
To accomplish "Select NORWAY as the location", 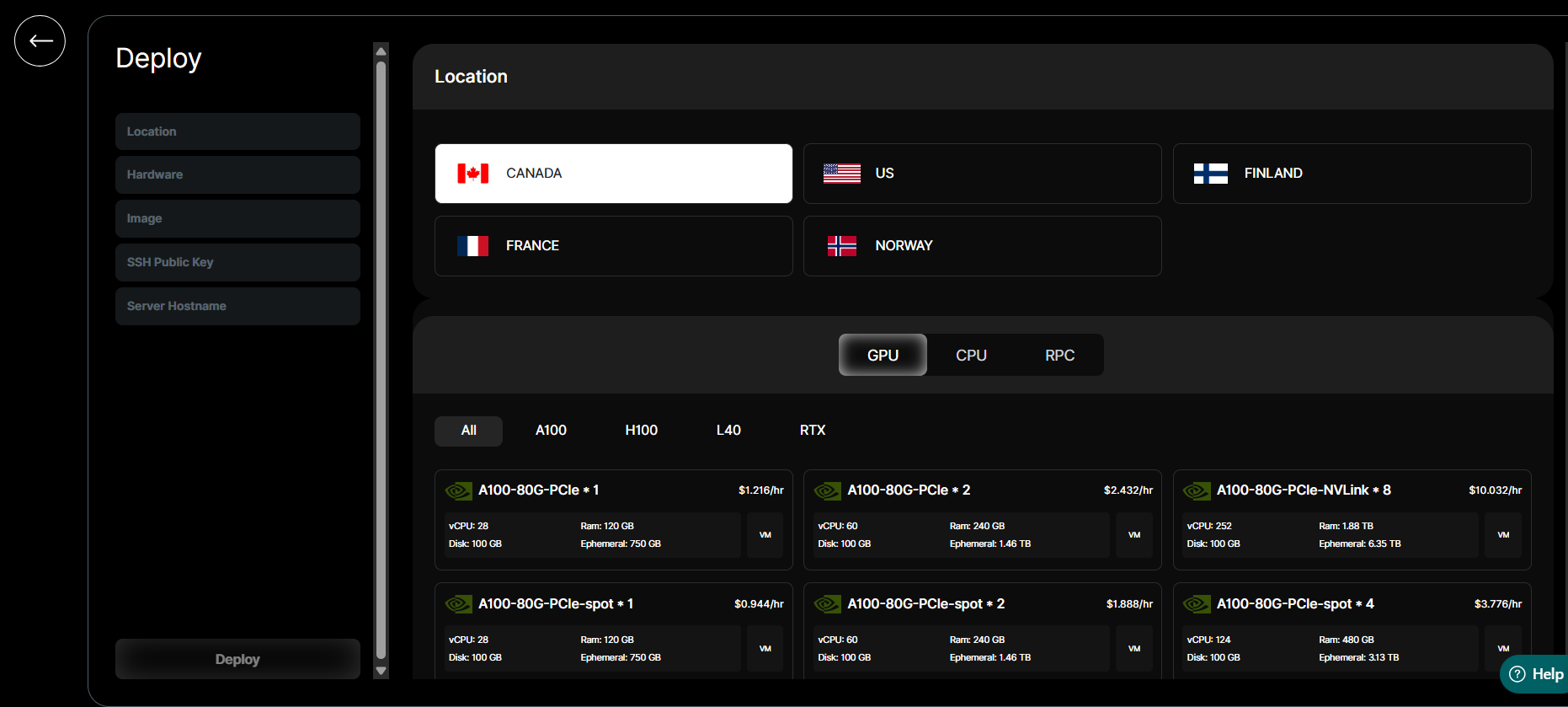I will point(982,246).
